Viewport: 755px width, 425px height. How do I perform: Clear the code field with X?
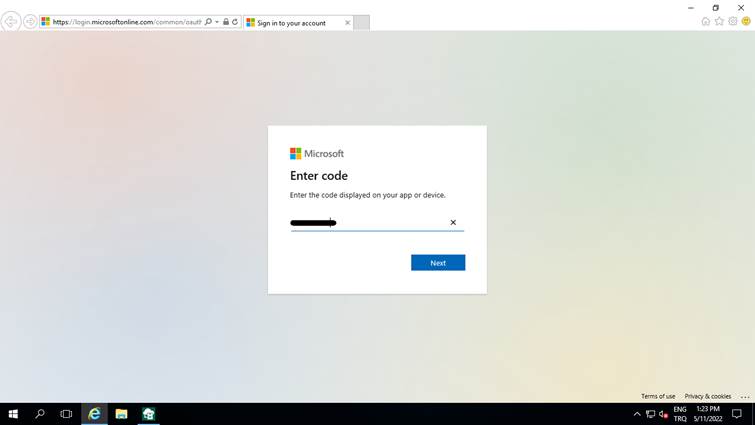click(453, 222)
